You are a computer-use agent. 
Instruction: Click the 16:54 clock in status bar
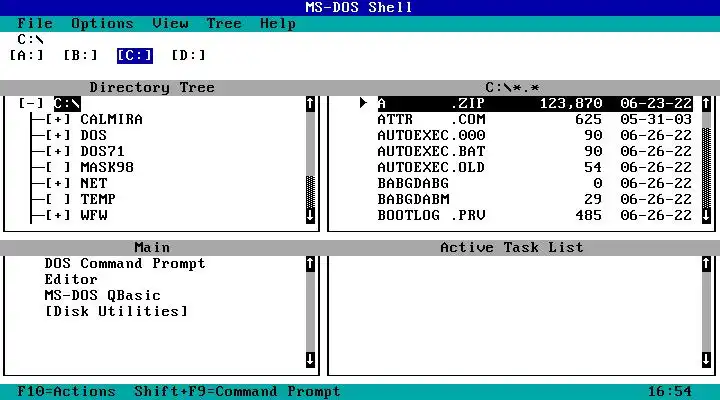click(670, 391)
